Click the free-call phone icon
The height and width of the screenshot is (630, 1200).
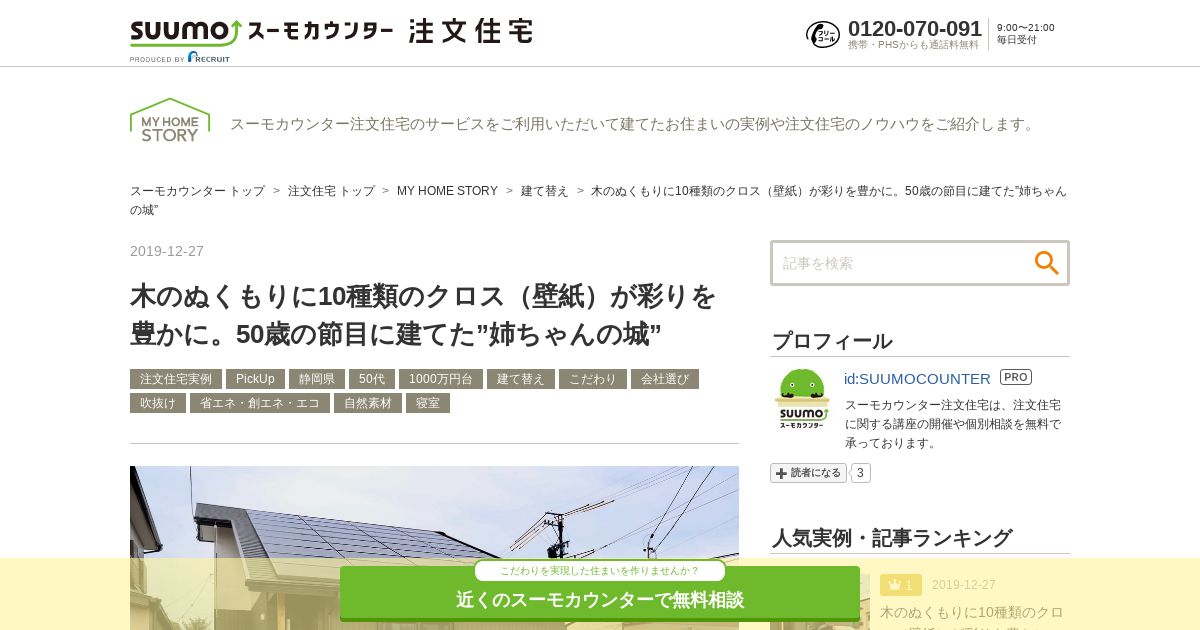[823, 34]
